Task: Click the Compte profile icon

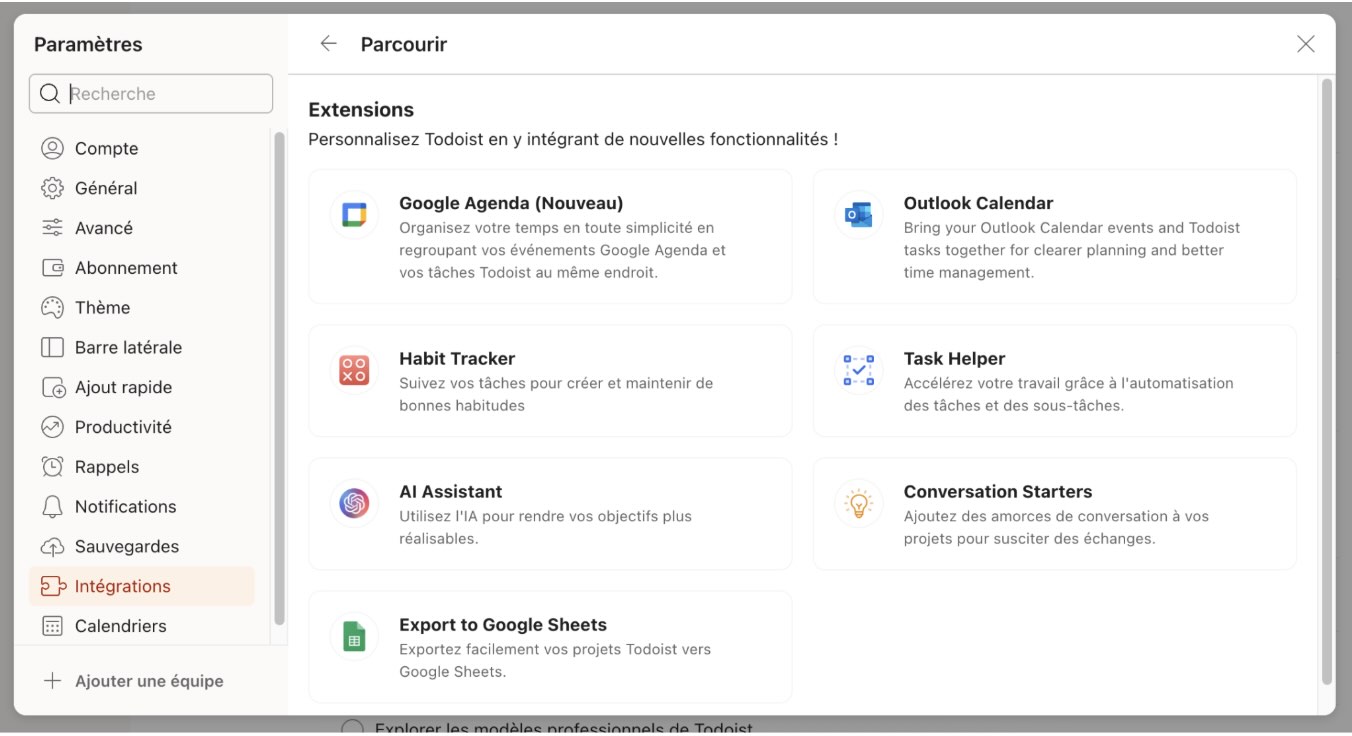Action: pyautogui.click(x=52, y=148)
